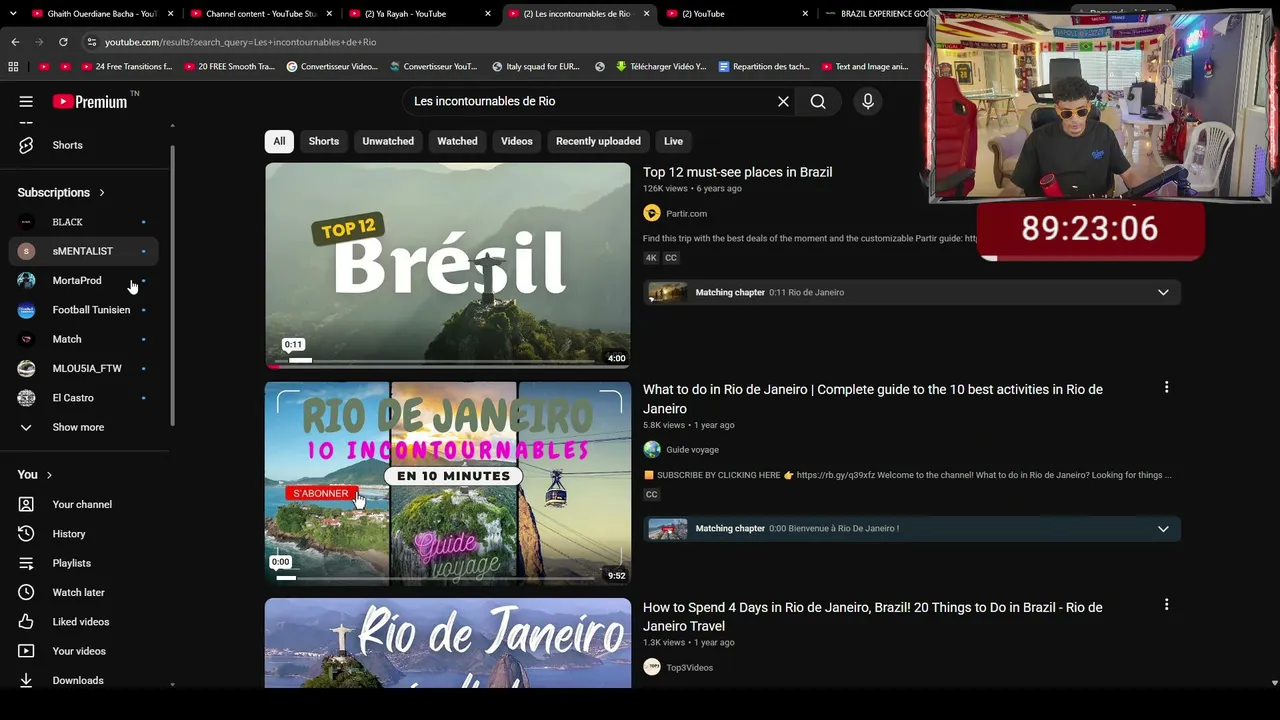Switch to Channel content YouTube Studio tab
The height and width of the screenshot is (720, 1280).
click(258, 14)
